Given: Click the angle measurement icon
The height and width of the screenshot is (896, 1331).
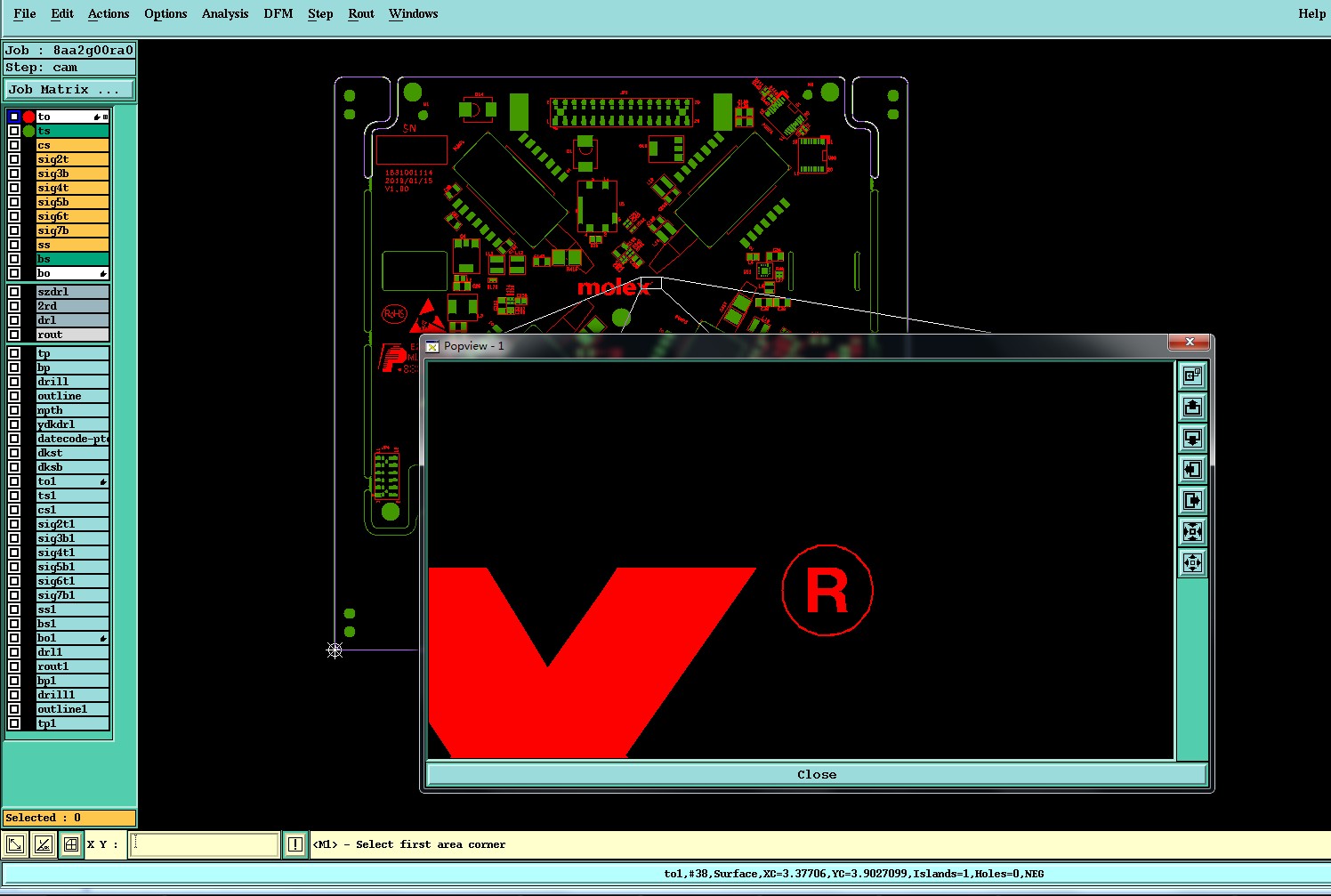Looking at the screenshot, I should click(43, 844).
